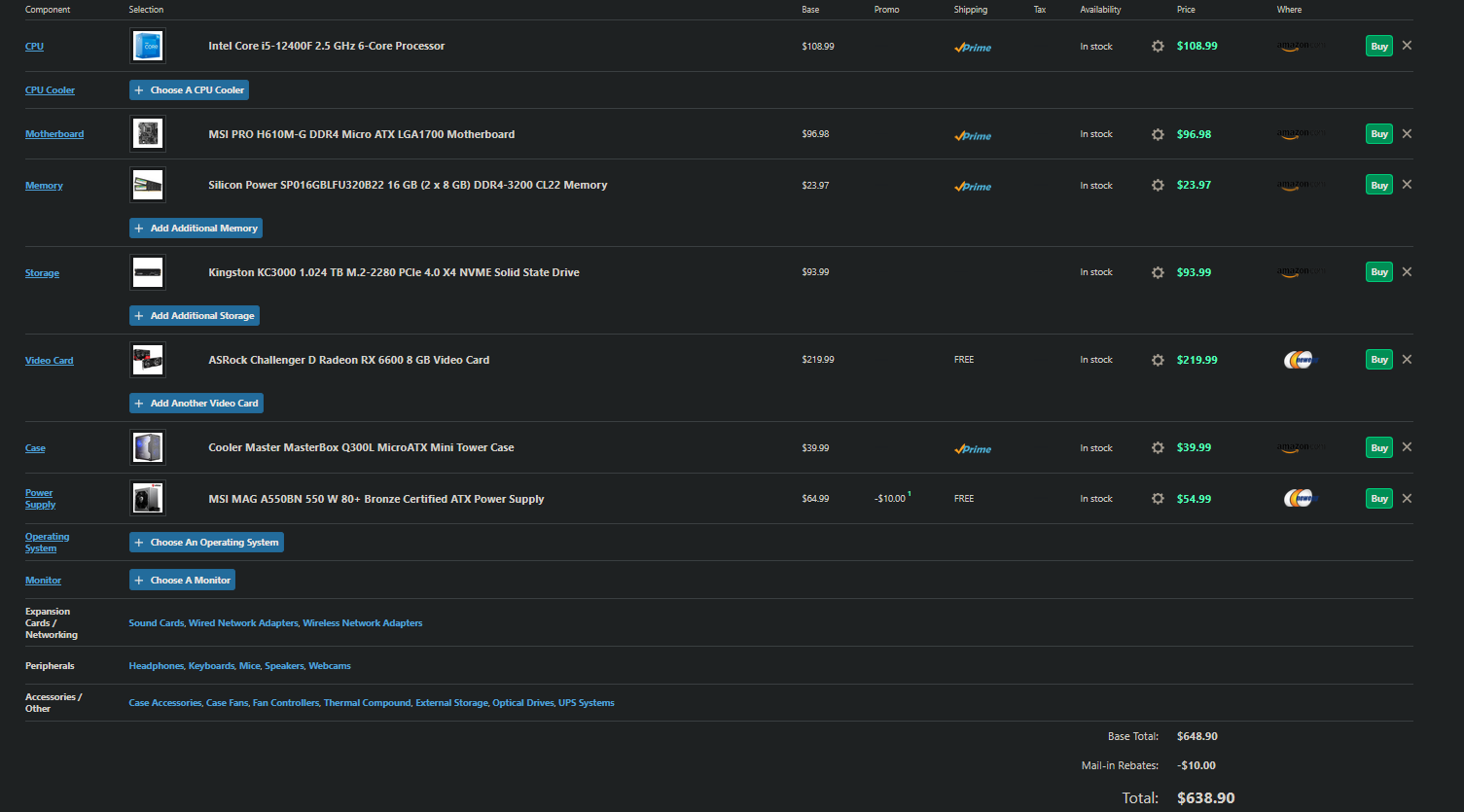Click Choose An Operating System button
This screenshot has height=812, width=1464.
(206, 543)
